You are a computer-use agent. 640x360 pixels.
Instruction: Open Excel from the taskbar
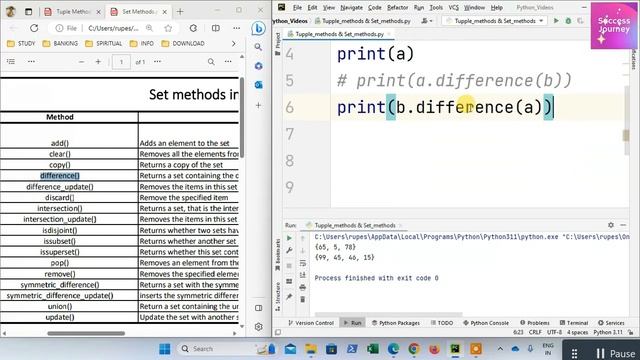pos(373,349)
